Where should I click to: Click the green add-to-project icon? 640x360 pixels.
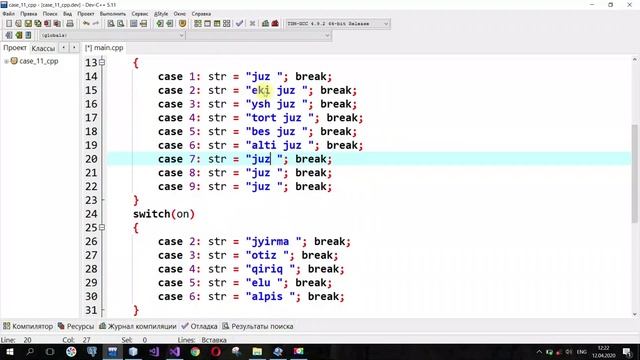tap(18, 36)
